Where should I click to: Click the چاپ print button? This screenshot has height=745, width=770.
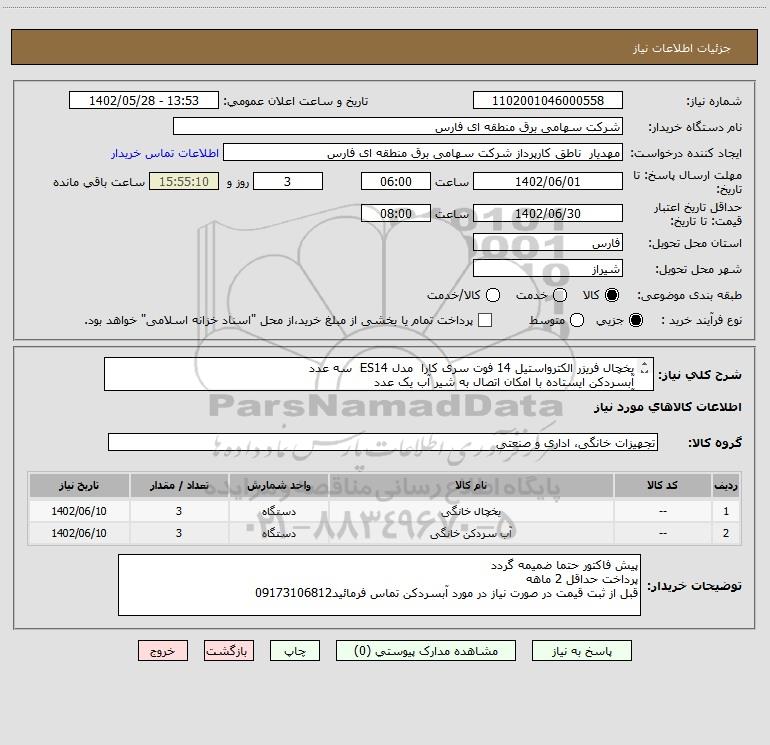pyautogui.click(x=295, y=651)
